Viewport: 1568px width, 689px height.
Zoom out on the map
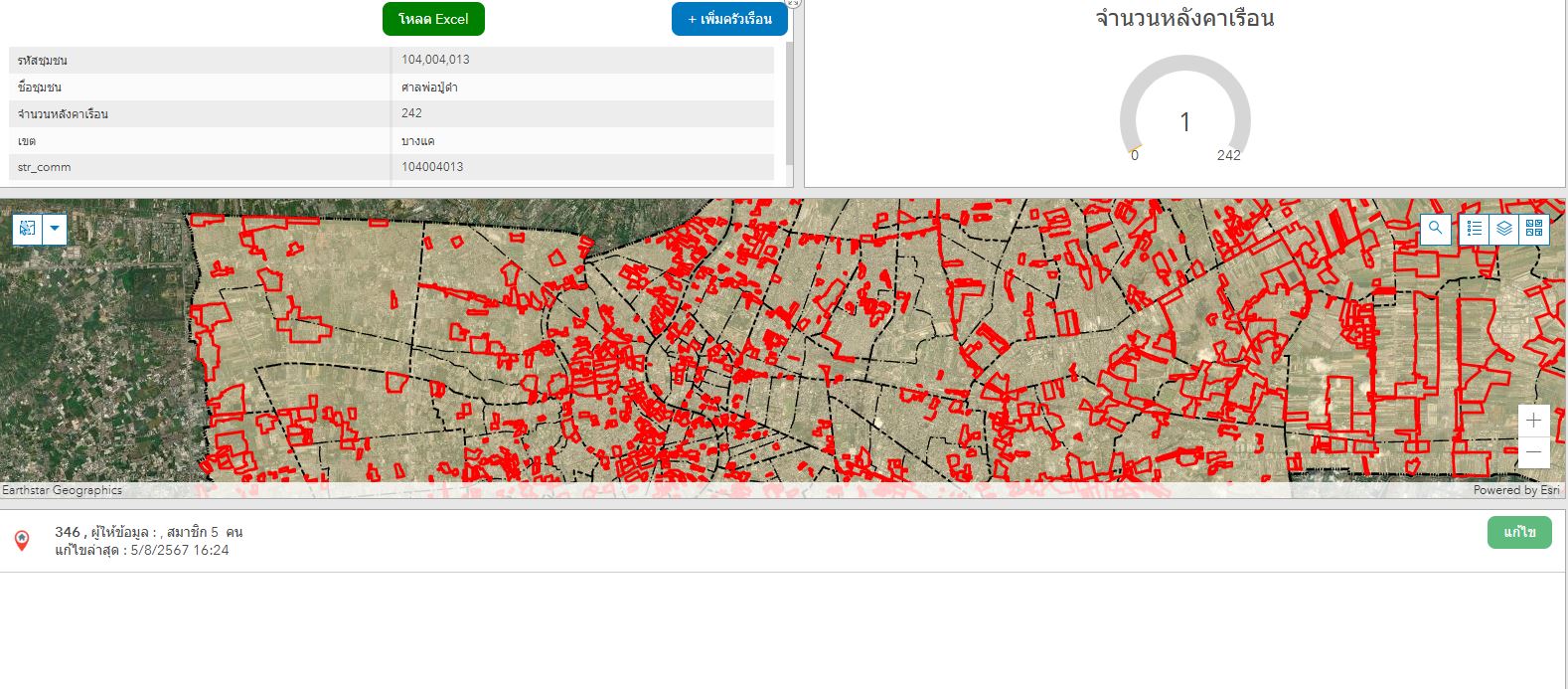1533,452
